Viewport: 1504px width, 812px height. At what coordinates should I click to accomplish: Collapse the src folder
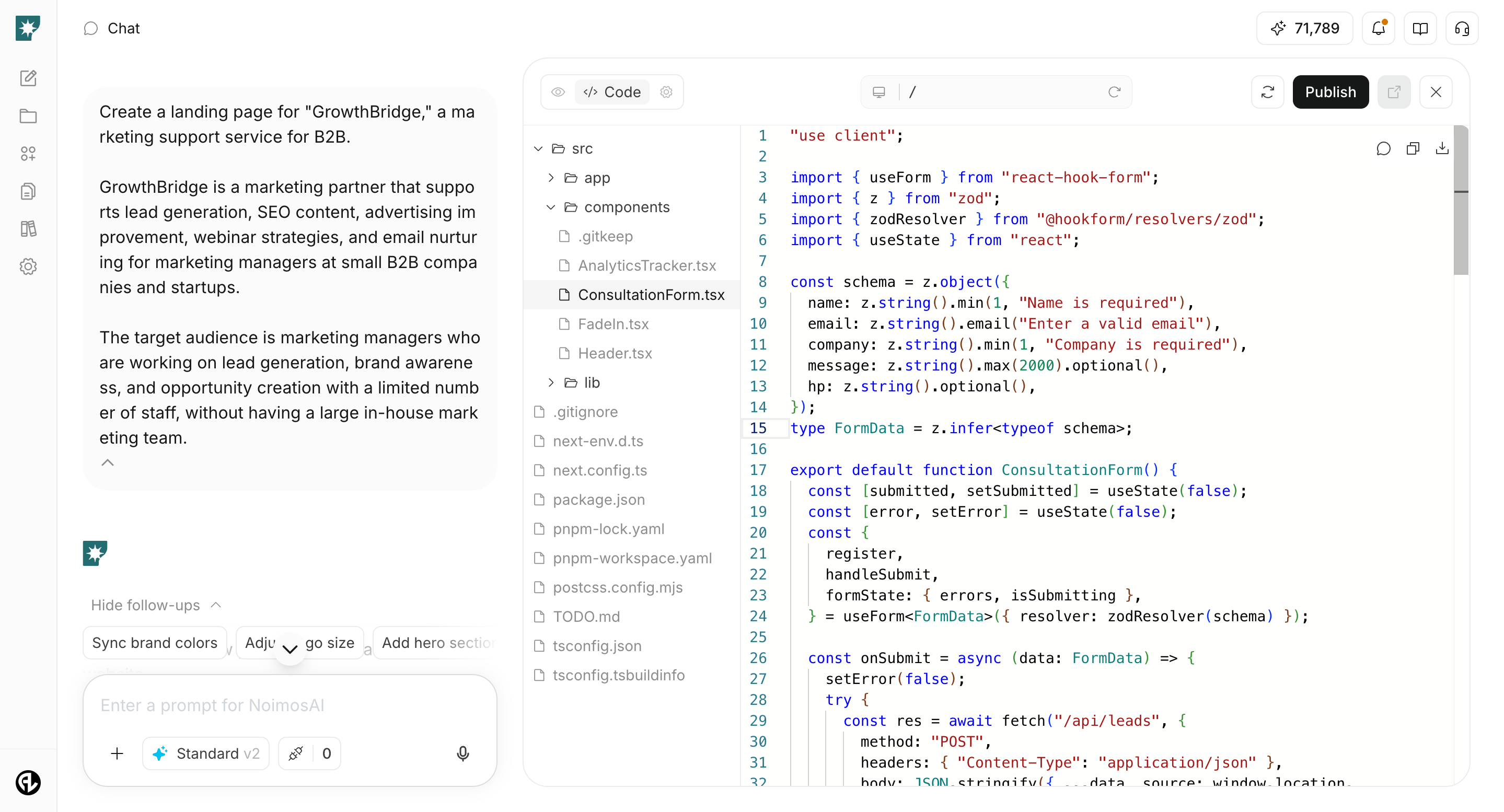point(538,149)
